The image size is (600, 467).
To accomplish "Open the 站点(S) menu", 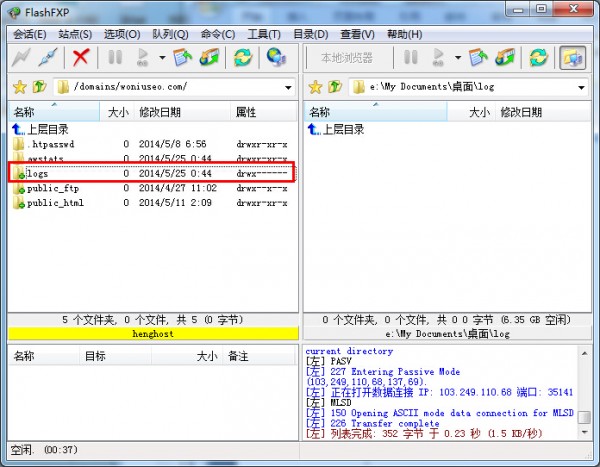I will coord(74,34).
